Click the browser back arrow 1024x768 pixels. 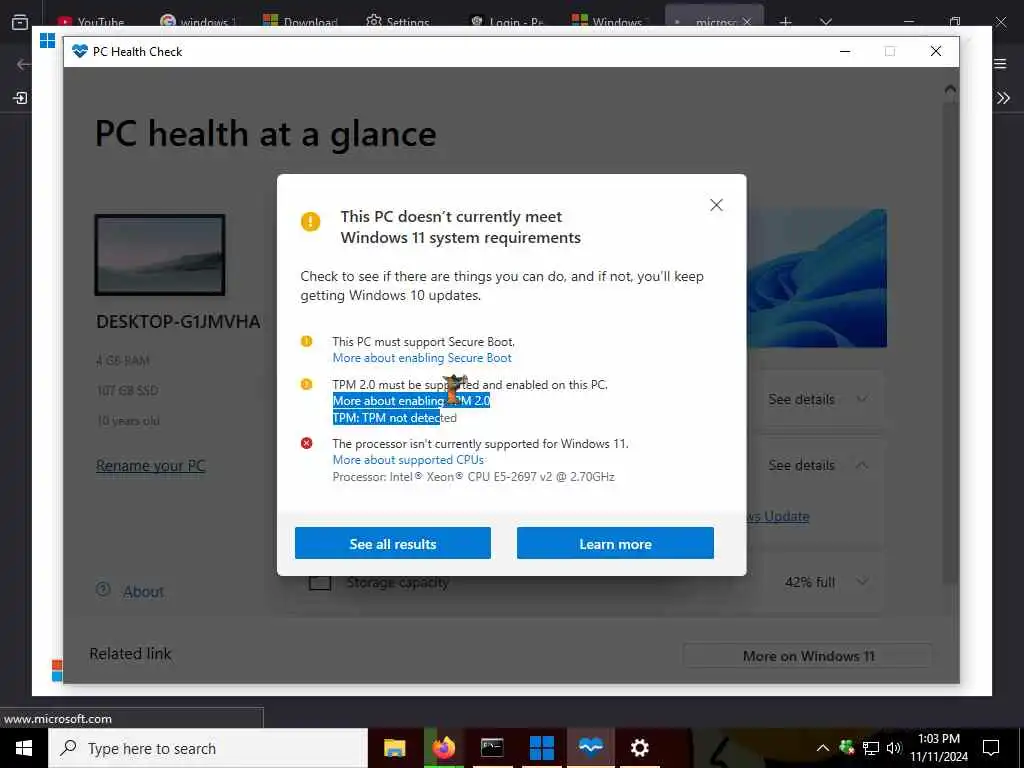coord(24,64)
